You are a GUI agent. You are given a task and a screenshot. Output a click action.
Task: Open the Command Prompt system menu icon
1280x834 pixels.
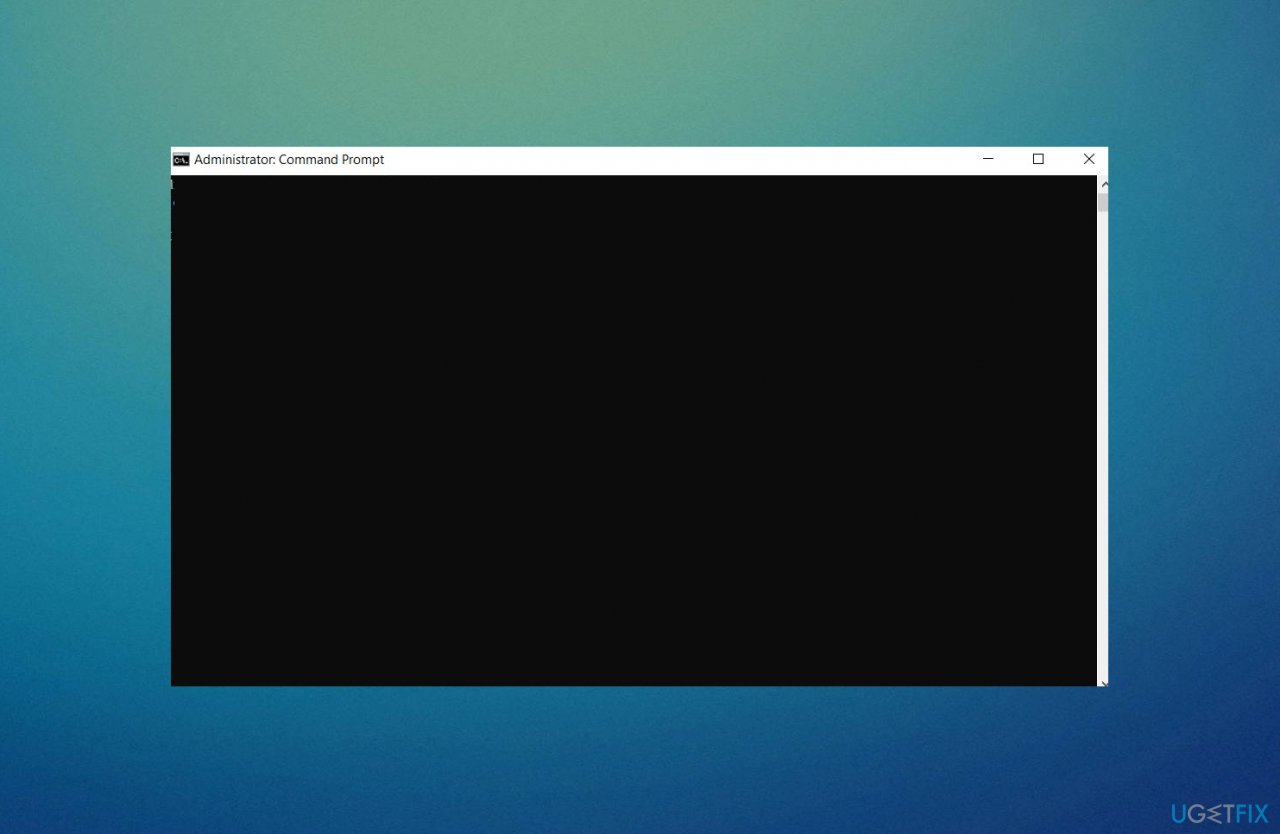click(181, 160)
